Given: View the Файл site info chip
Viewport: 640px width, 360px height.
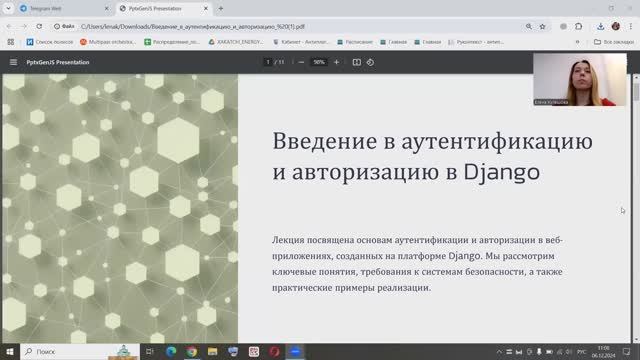Looking at the screenshot, I should [64, 26].
